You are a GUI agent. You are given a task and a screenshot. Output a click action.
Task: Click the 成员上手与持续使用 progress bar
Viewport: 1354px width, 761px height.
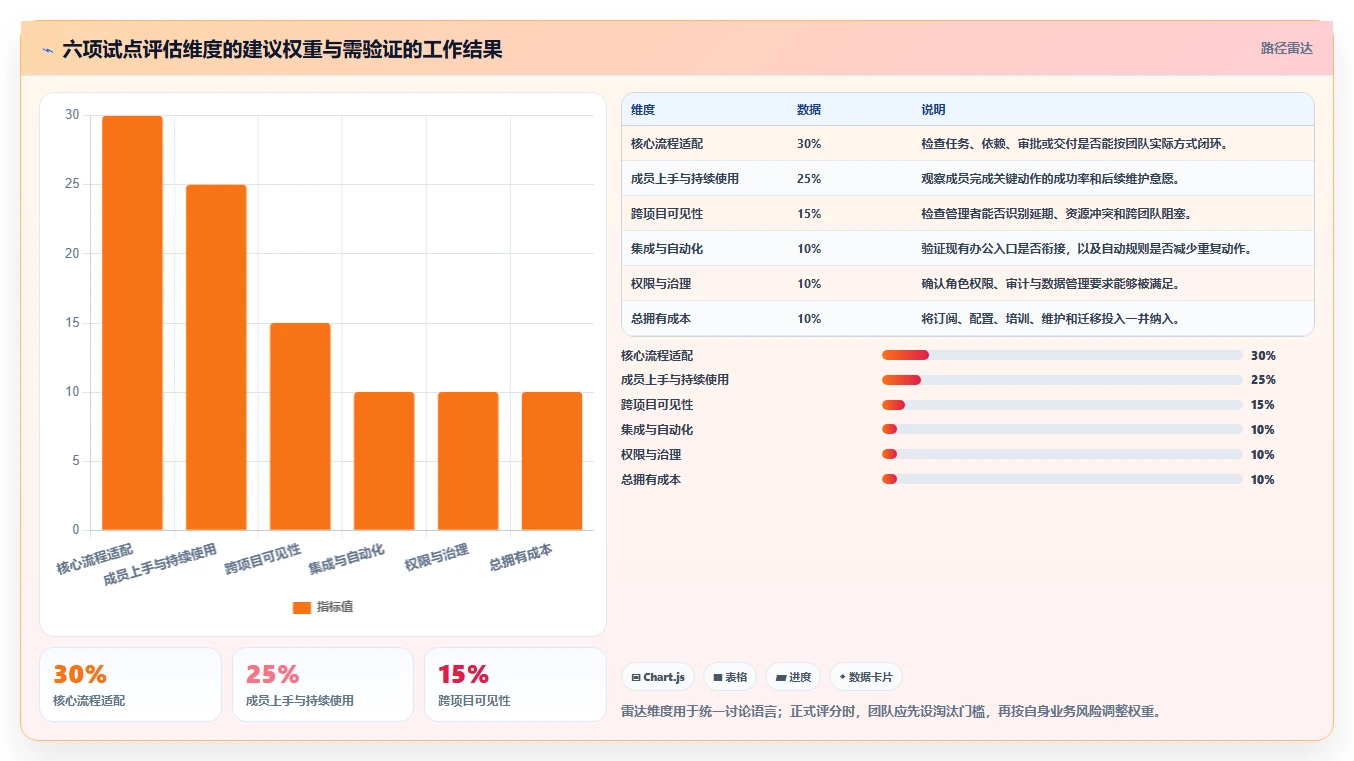[x=1062, y=380]
